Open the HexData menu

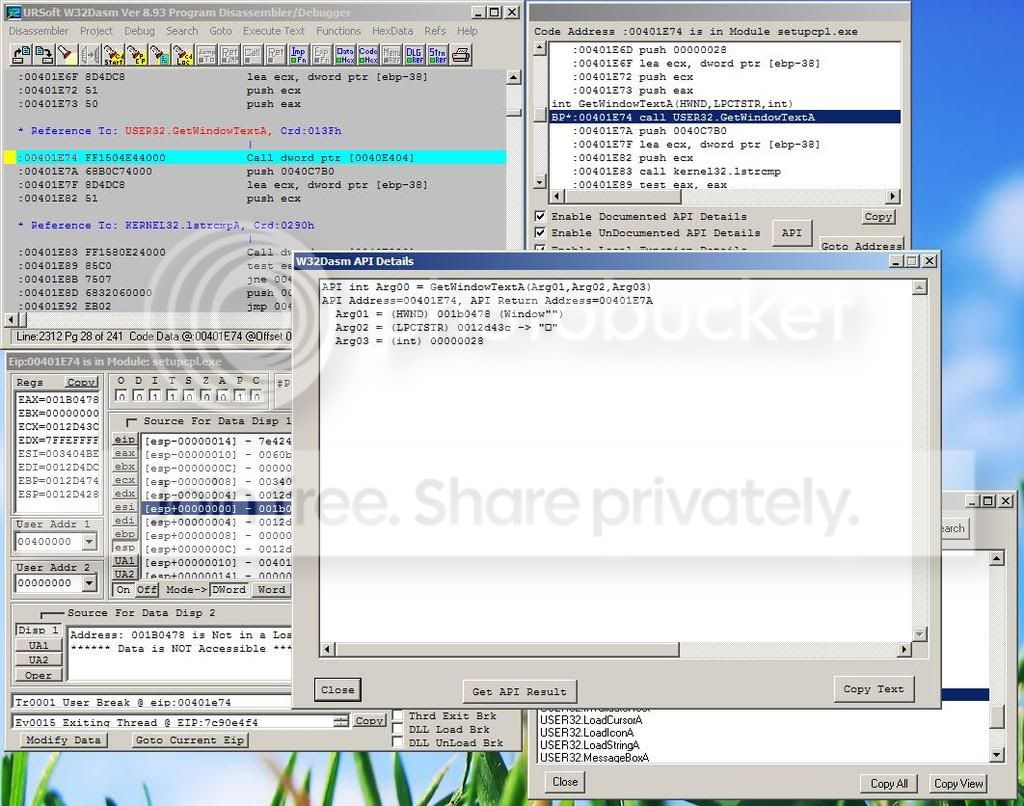[392, 31]
